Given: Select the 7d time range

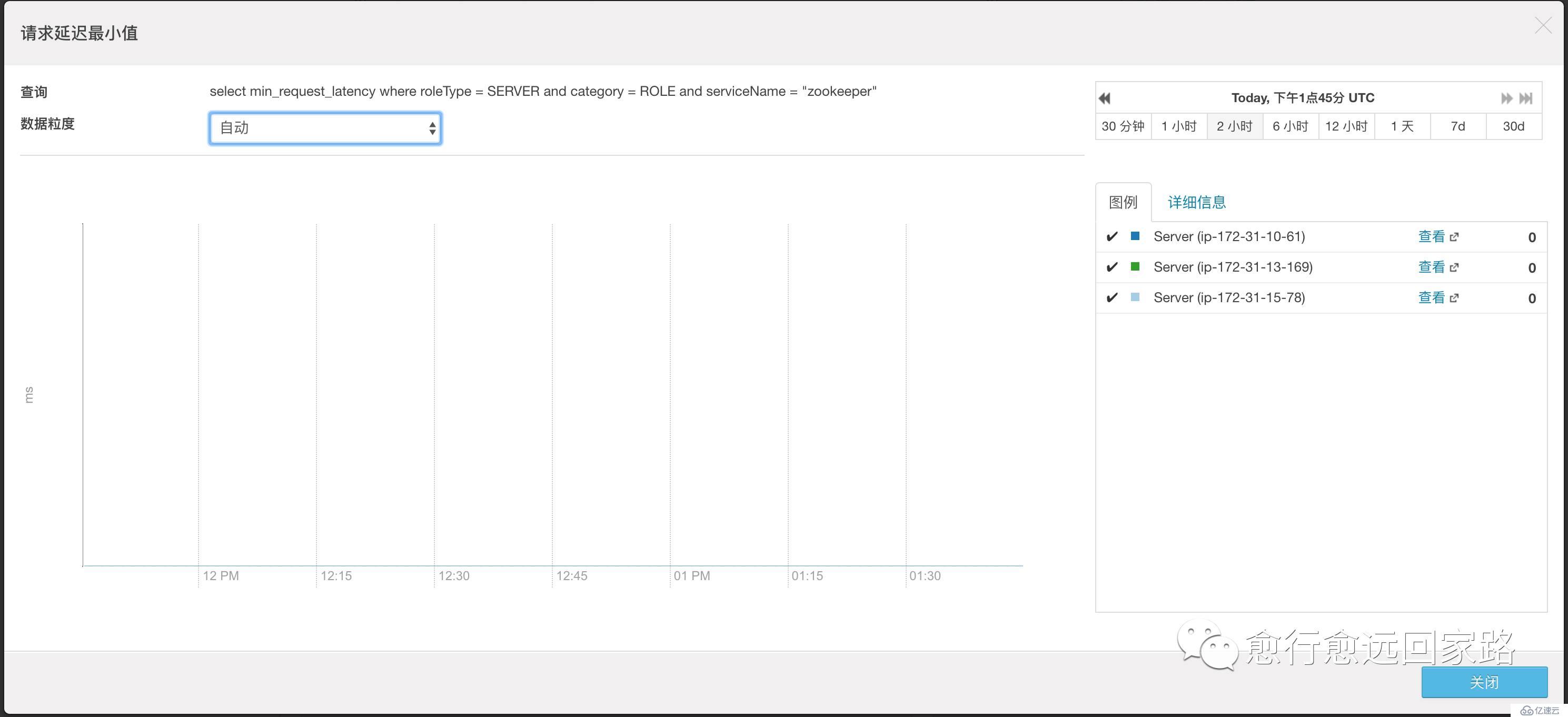Looking at the screenshot, I should pos(1458,126).
